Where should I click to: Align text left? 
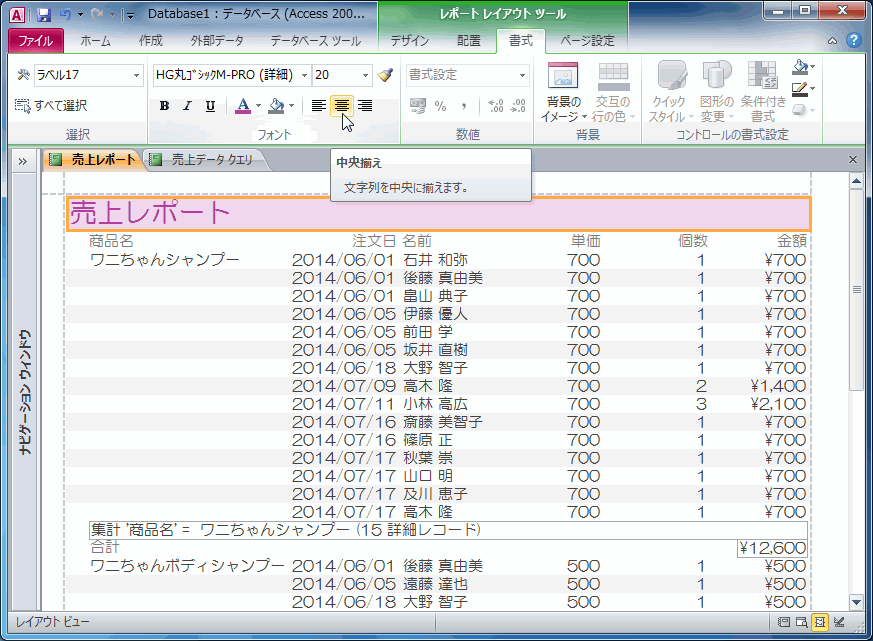coord(318,106)
